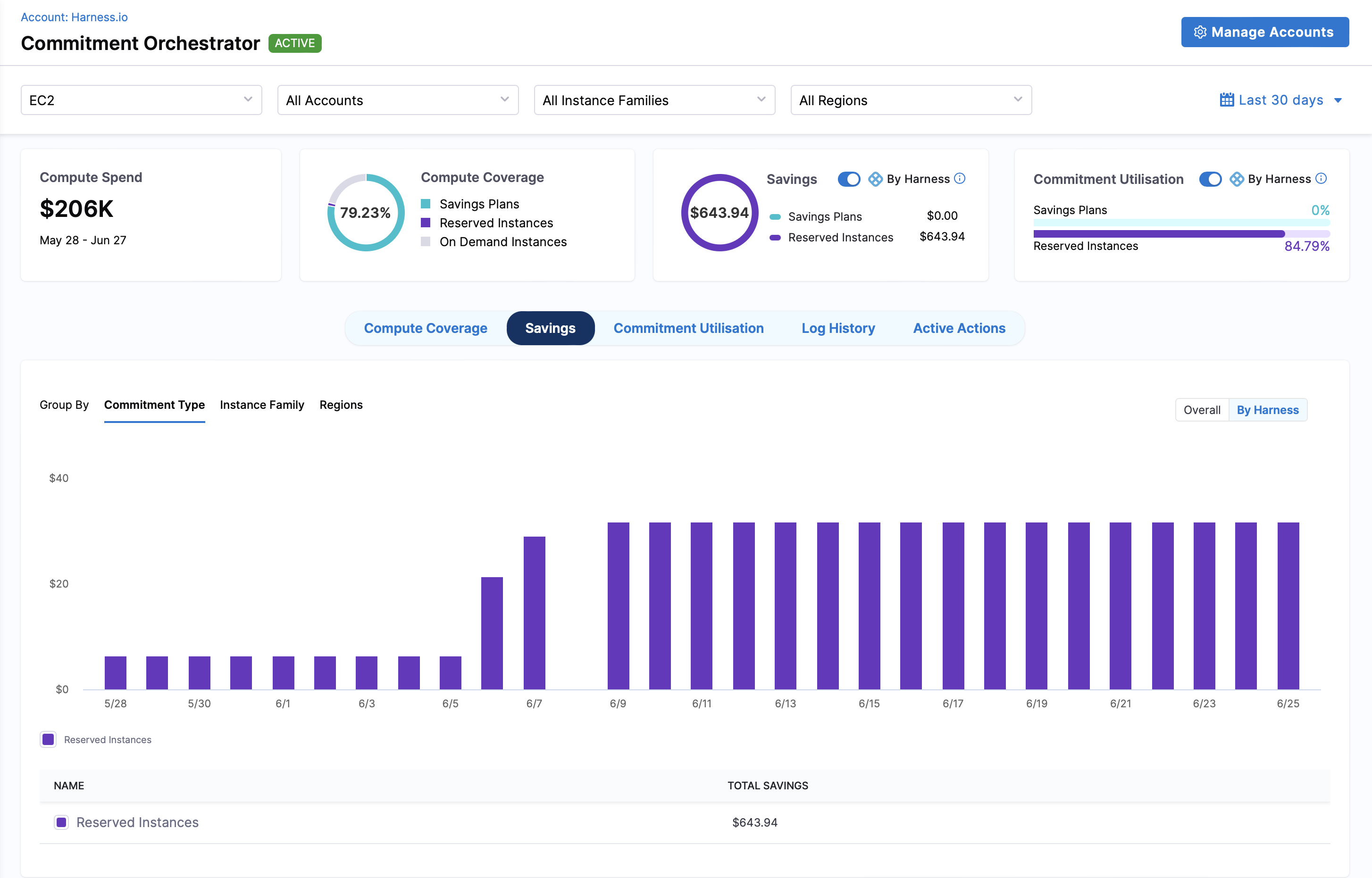Open the EC2 service dropdown
This screenshot has height=878, width=1372.
(141, 100)
